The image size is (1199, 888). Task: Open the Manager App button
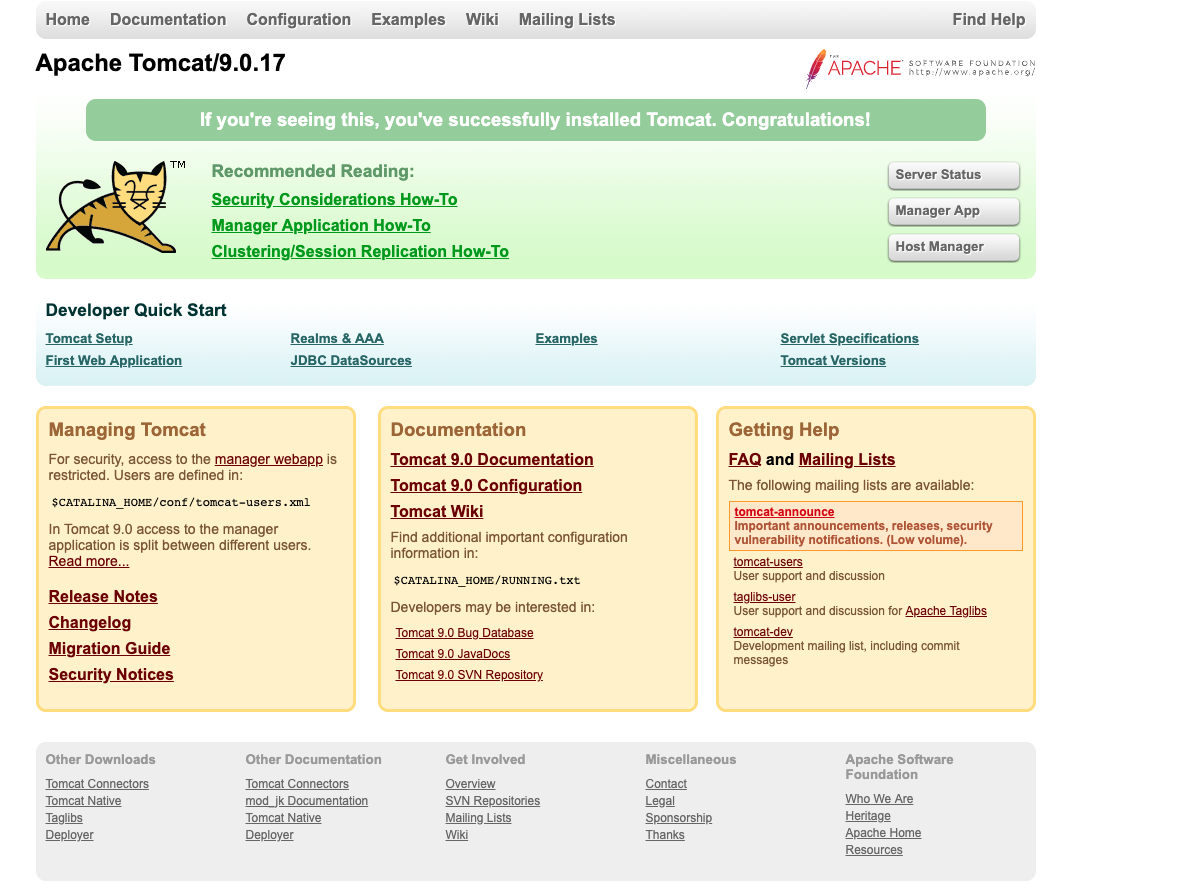point(954,211)
